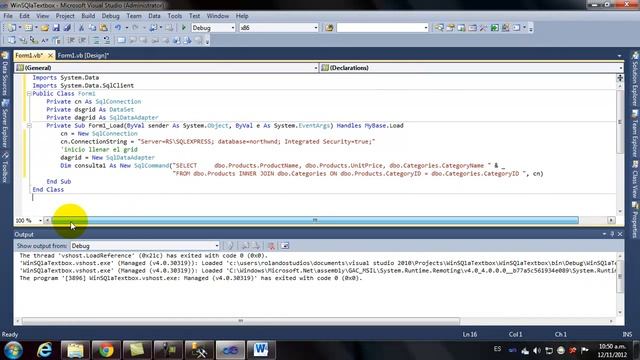The image size is (640, 360).
Task: Save the current file with Save icon
Action: (x=56, y=28)
